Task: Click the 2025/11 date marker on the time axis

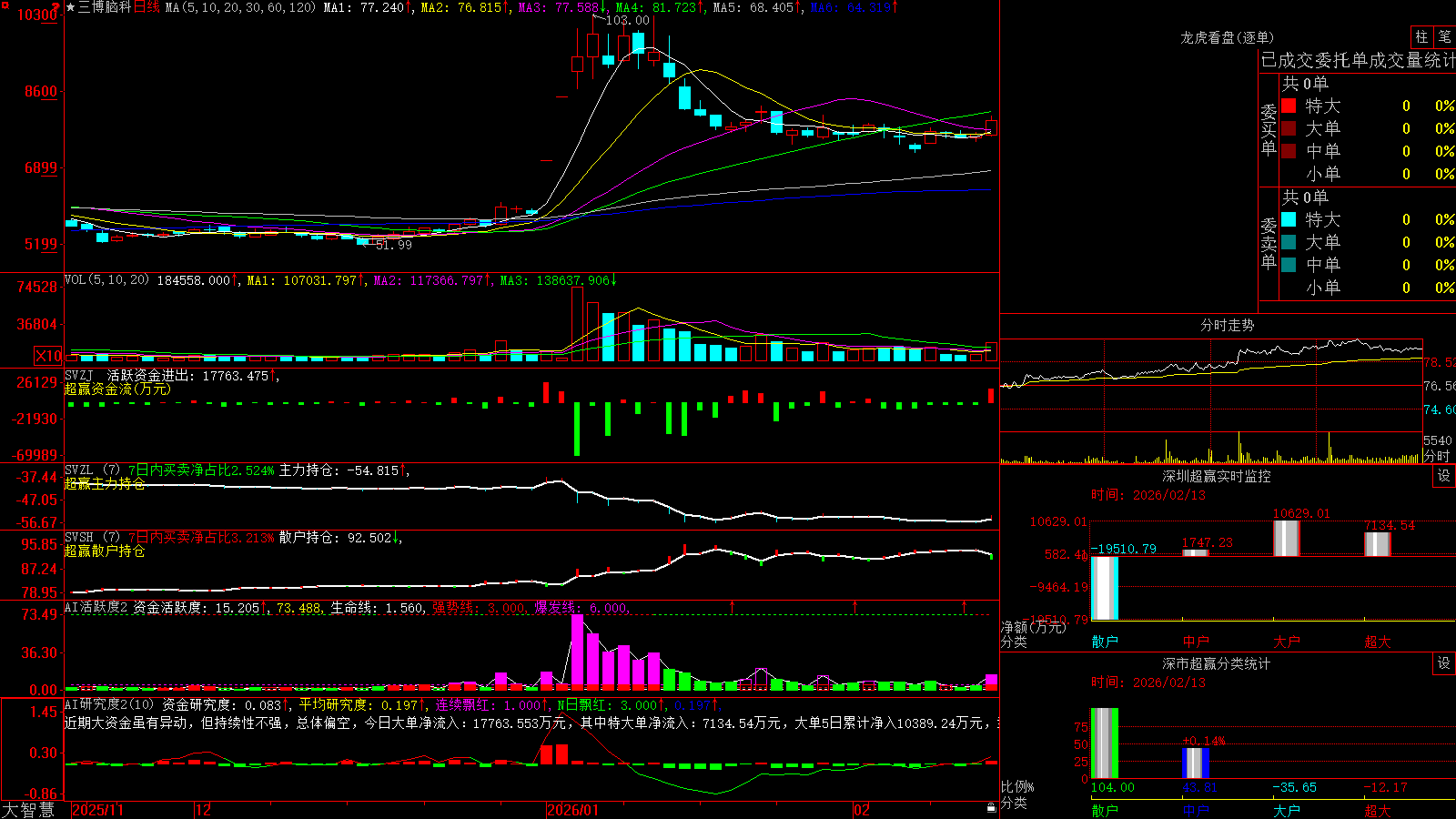Action: (97, 810)
